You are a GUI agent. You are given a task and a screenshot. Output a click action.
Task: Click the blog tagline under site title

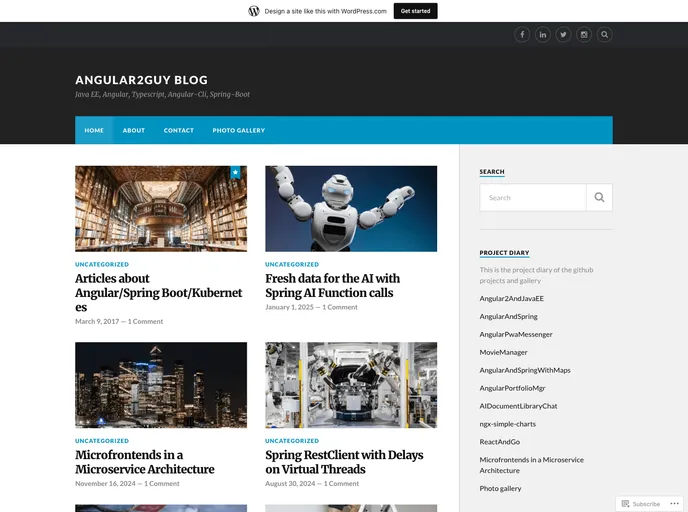pos(162,94)
